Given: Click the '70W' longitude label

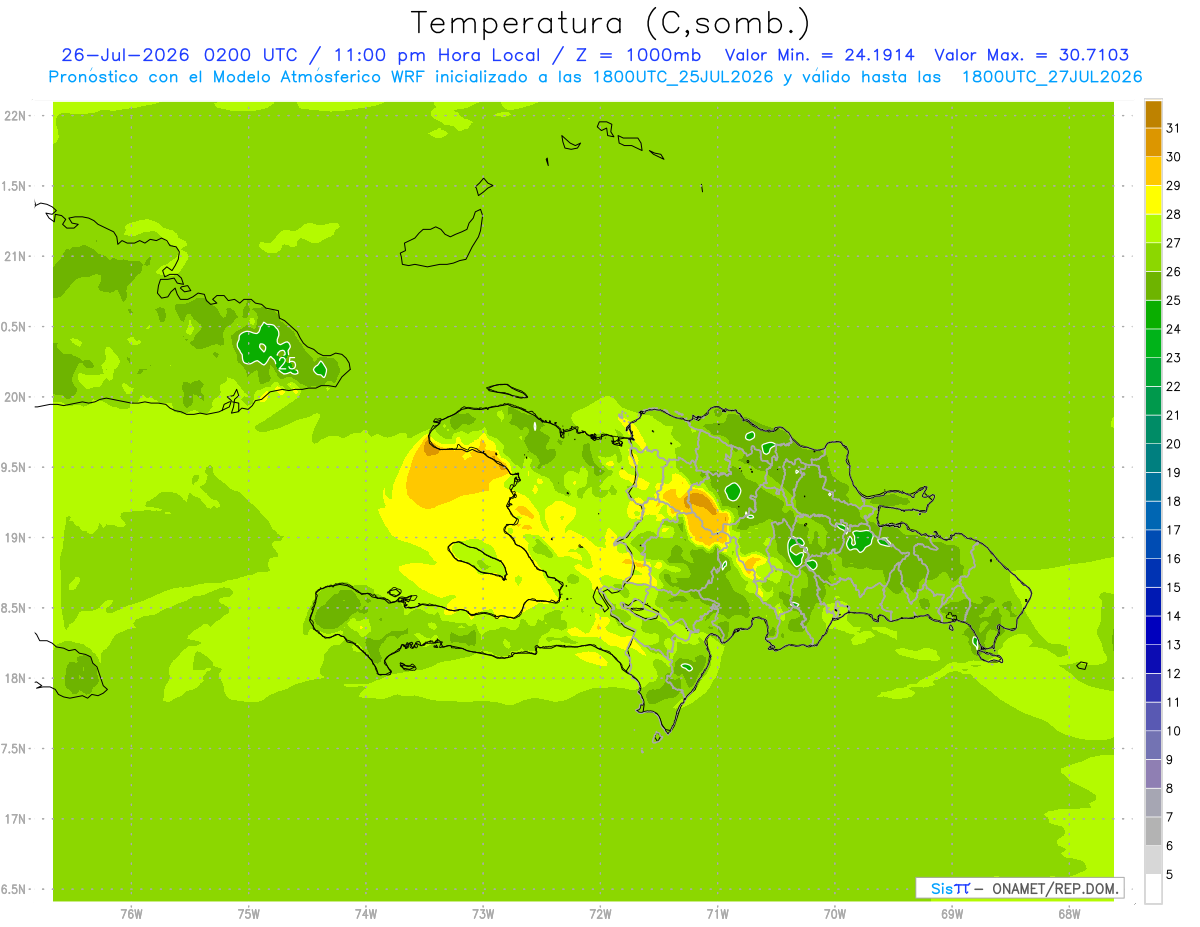Looking at the screenshot, I should pyautogui.click(x=835, y=912).
